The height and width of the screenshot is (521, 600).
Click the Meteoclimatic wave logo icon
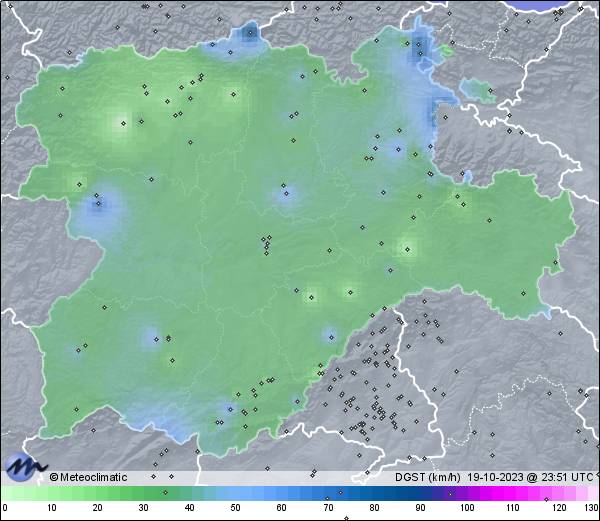(x=24, y=467)
